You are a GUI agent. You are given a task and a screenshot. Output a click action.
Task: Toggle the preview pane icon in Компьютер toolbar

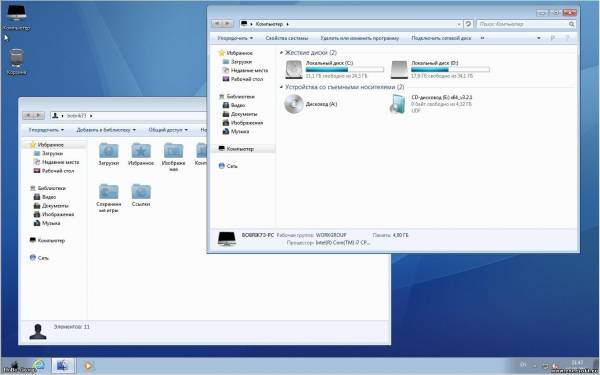point(553,38)
